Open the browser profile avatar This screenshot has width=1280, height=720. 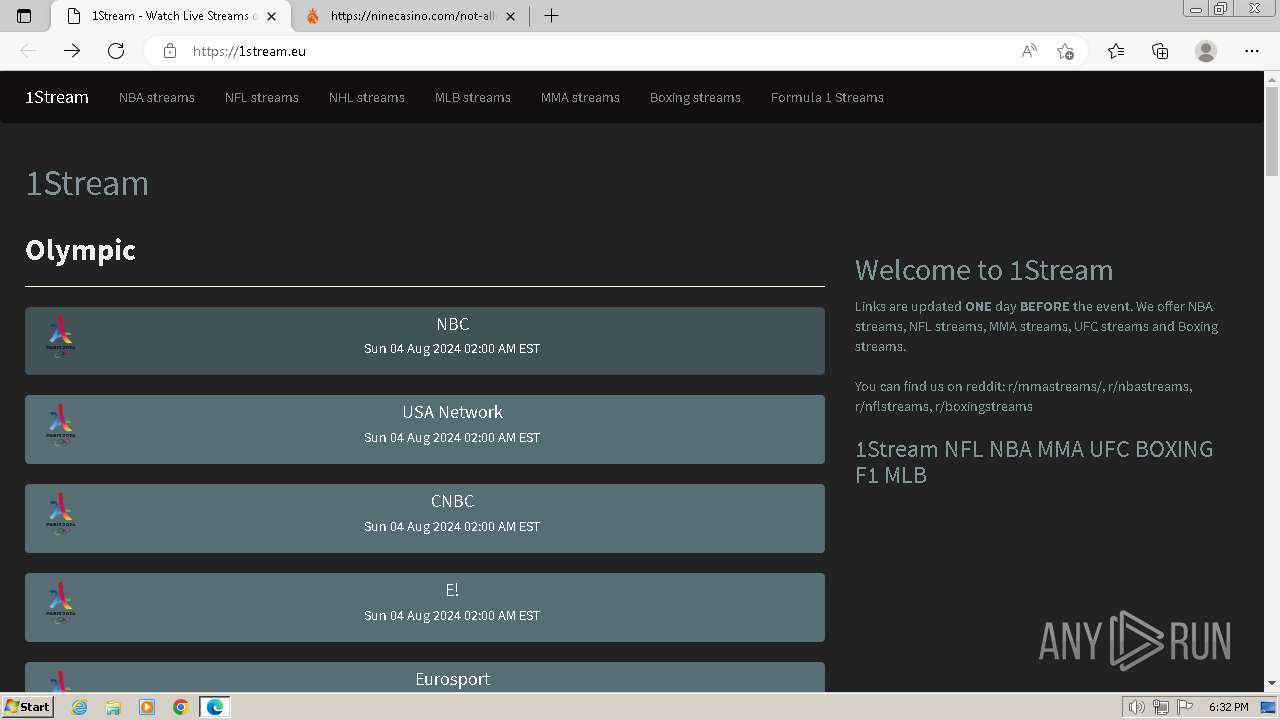pyautogui.click(x=1206, y=51)
